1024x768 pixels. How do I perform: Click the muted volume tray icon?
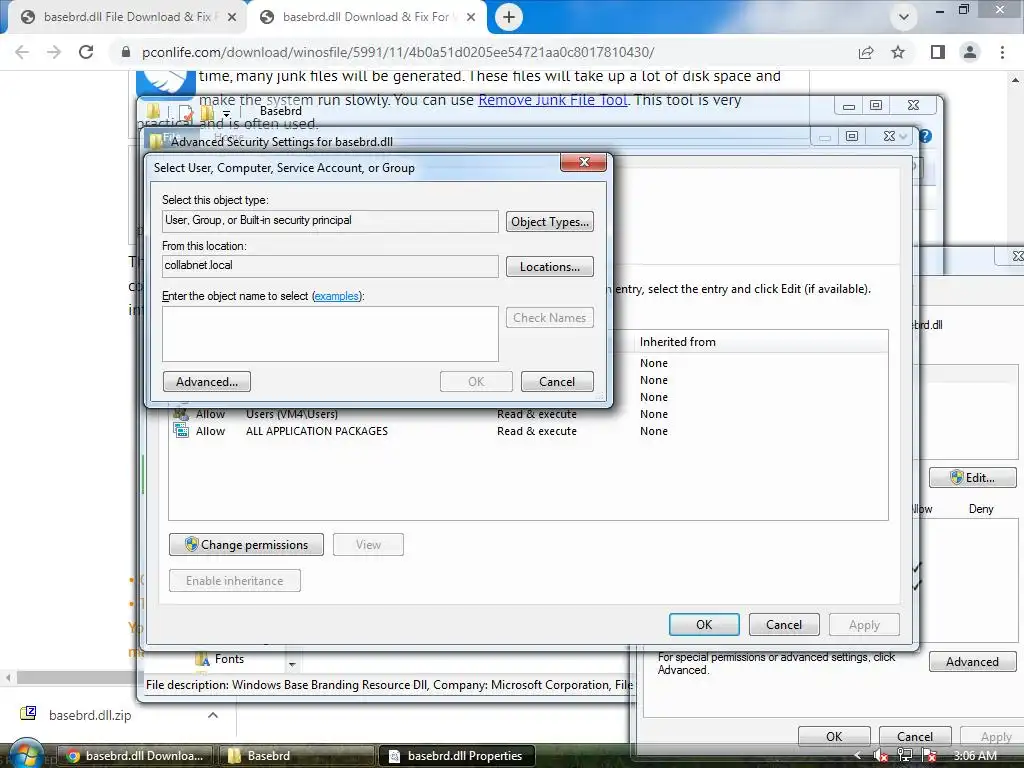click(x=880, y=756)
